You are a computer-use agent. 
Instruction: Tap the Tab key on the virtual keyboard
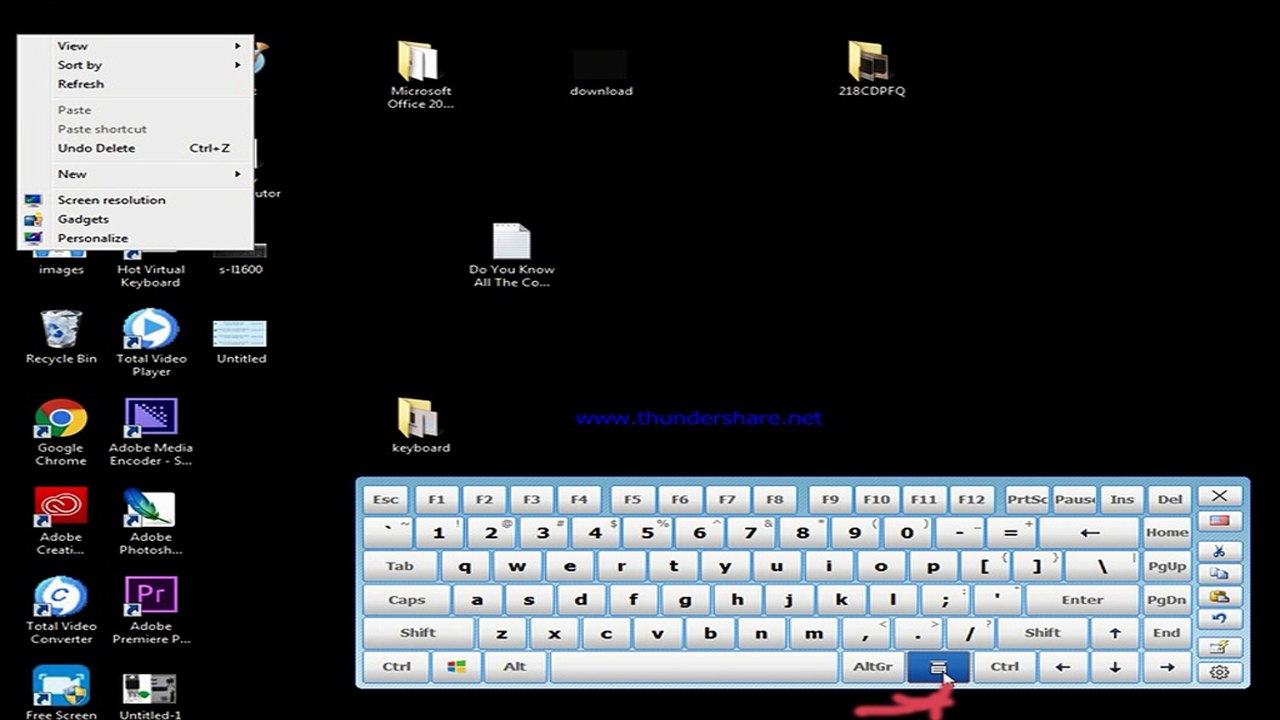coord(400,566)
